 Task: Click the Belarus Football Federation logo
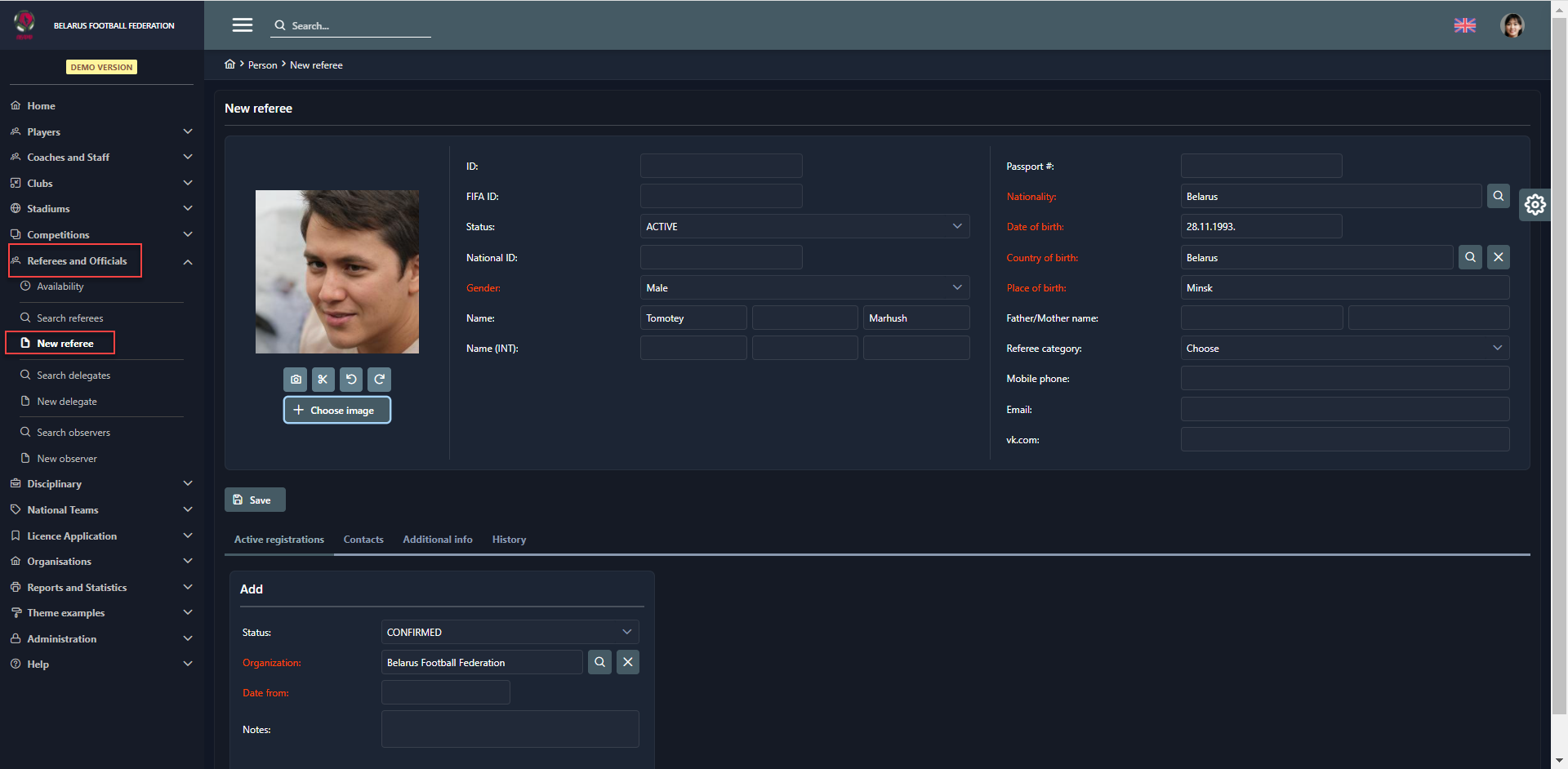coord(24,25)
